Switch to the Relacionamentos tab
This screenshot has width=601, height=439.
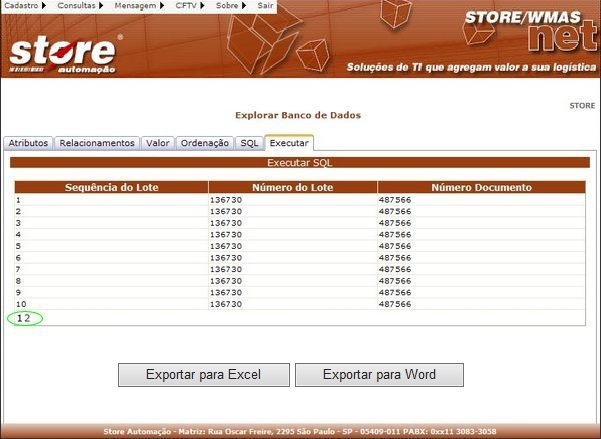pos(97,143)
